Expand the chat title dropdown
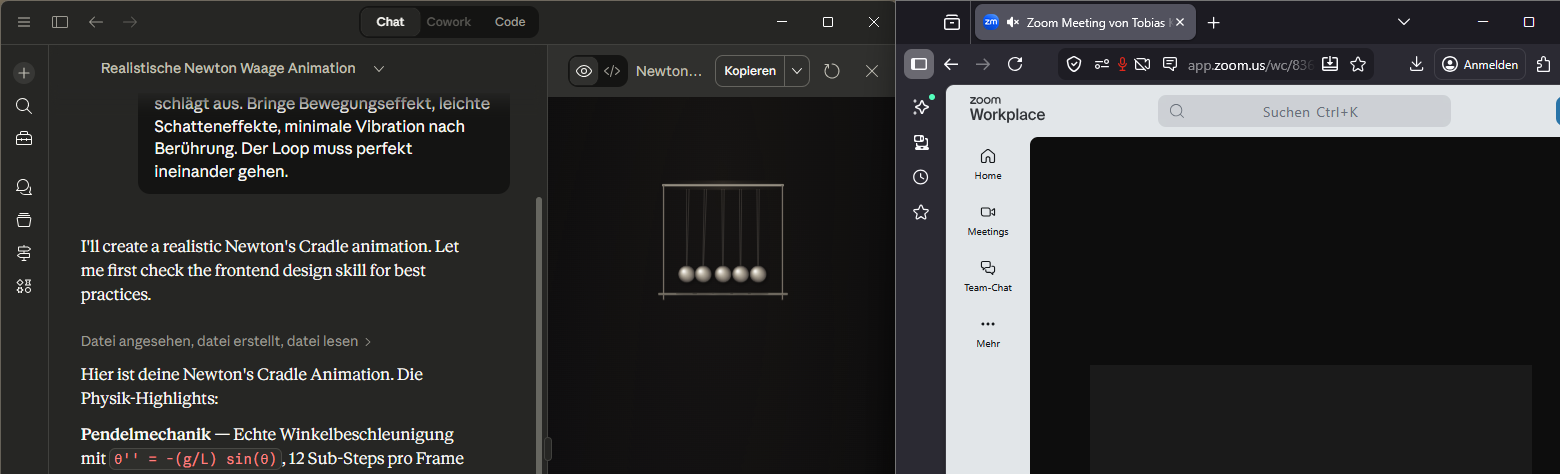 point(379,69)
